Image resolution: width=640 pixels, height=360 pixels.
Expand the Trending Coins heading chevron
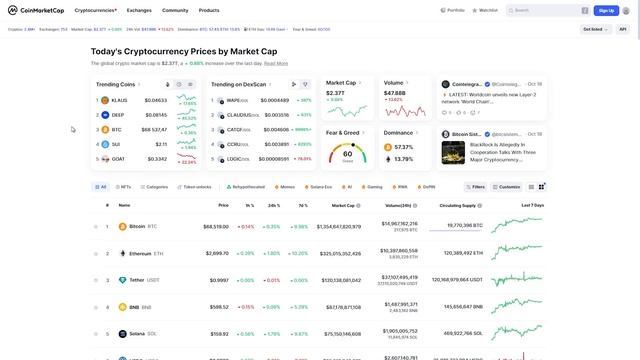tap(139, 84)
